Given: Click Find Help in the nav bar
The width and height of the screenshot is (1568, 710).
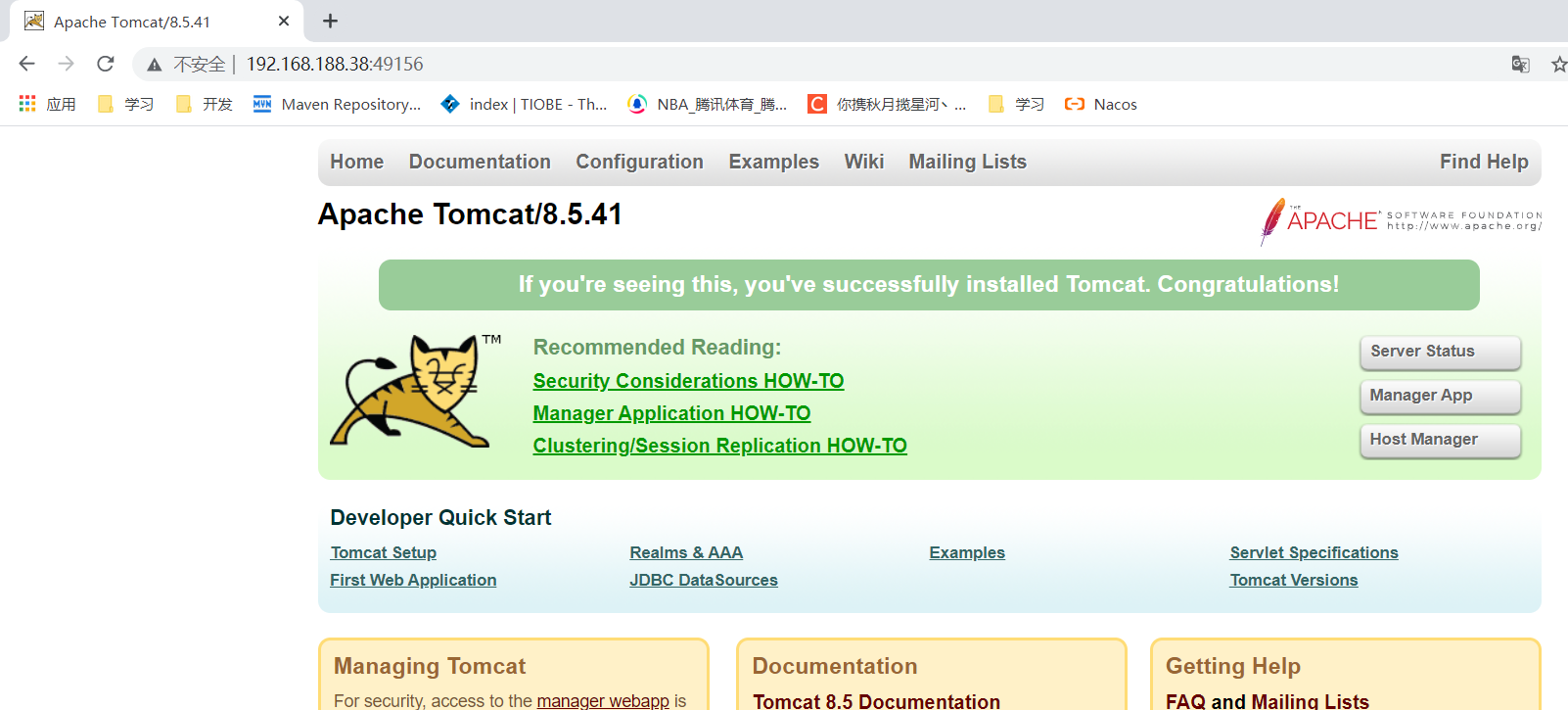Looking at the screenshot, I should coord(1484,162).
